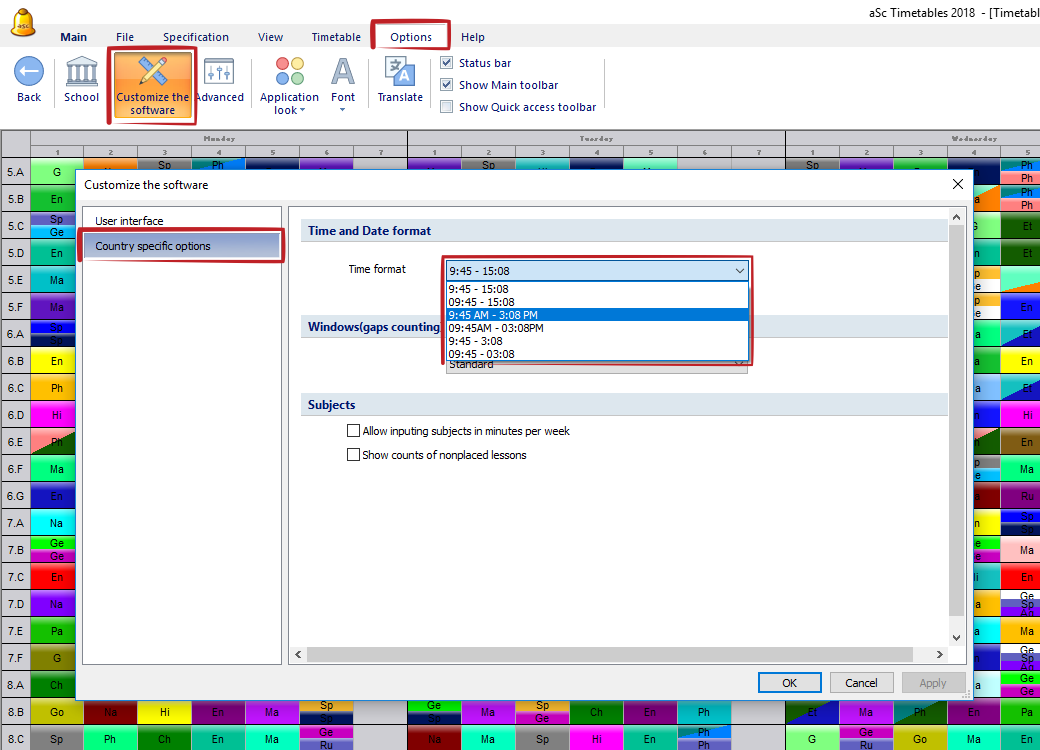
Task: Open the School settings icon
Action: [81, 72]
